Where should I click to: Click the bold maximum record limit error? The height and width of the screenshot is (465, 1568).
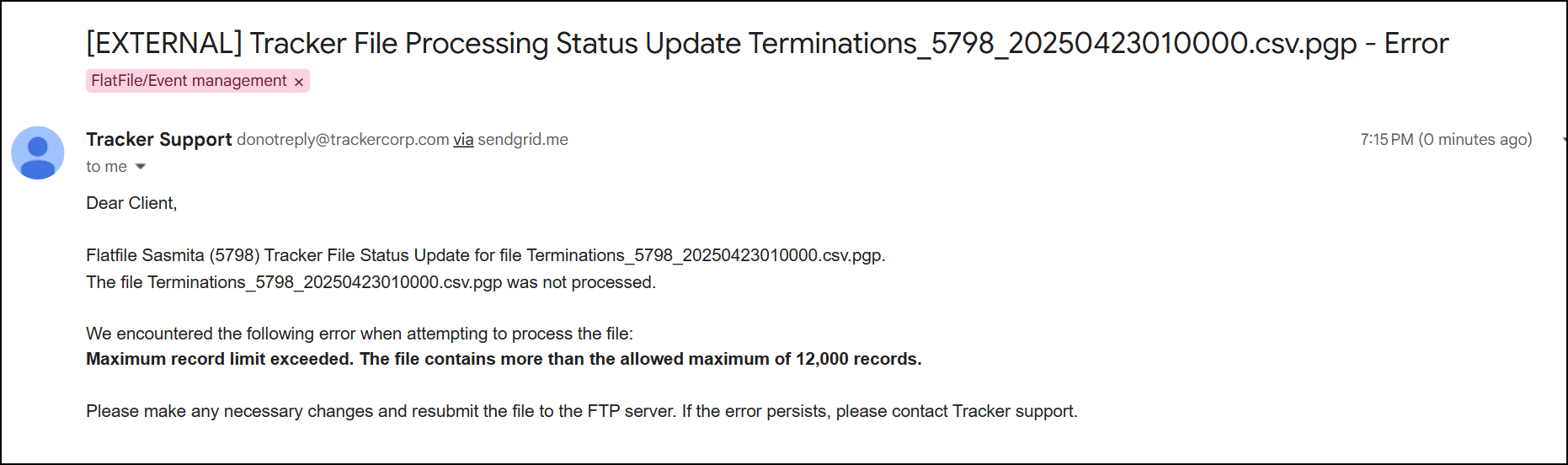coord(504,359)
